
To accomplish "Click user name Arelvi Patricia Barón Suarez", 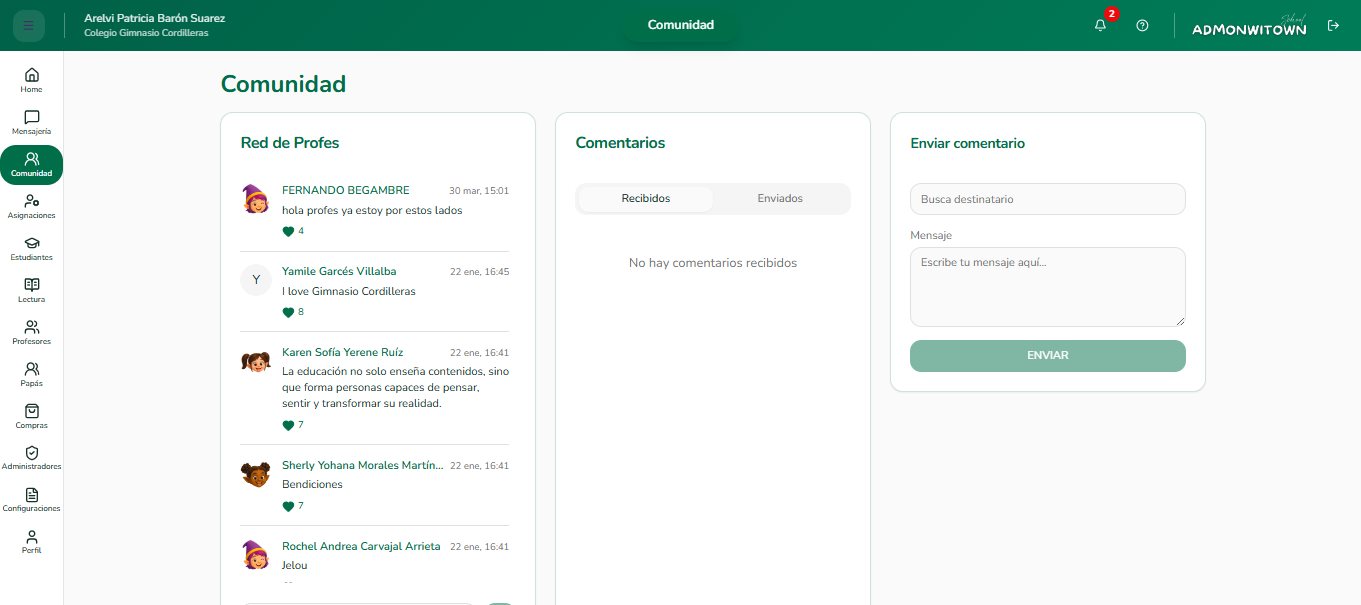I will coord(154,18).
